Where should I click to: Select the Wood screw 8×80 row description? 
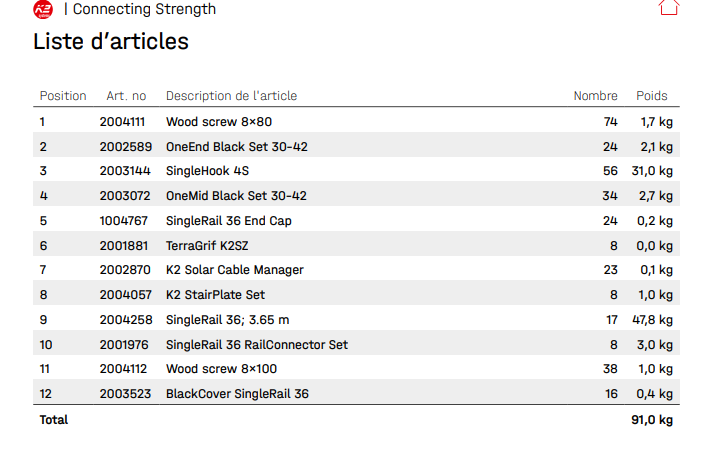[218, 122]
